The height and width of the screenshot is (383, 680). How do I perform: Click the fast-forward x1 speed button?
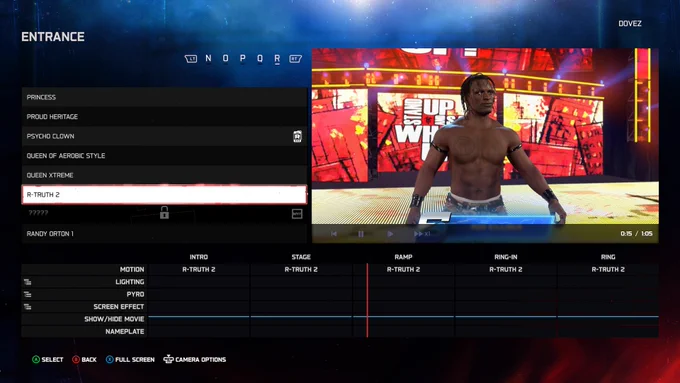(x=422, y=234)
